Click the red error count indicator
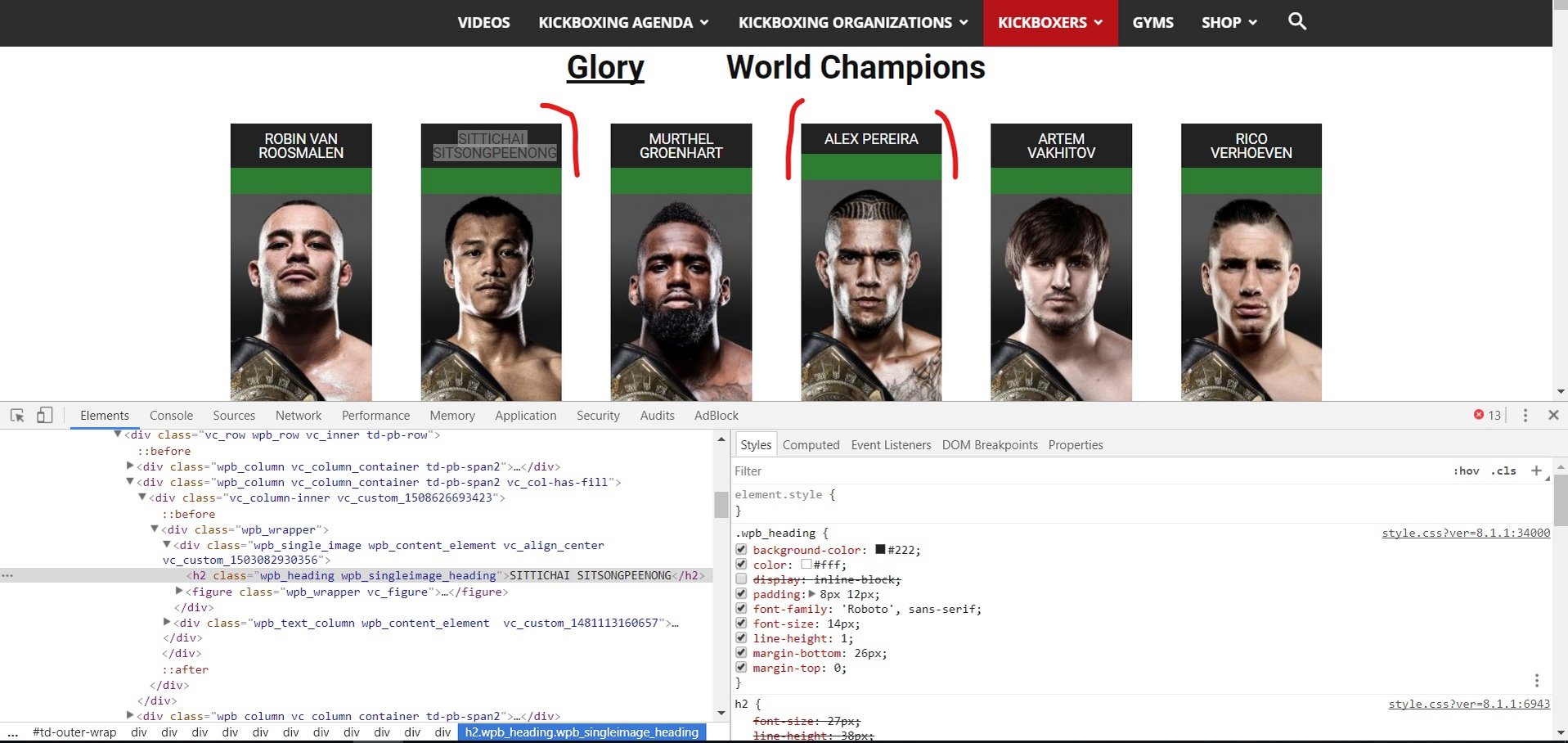Image resolution: width=1568 pixels, height=743 pixels. point(1487,415)
